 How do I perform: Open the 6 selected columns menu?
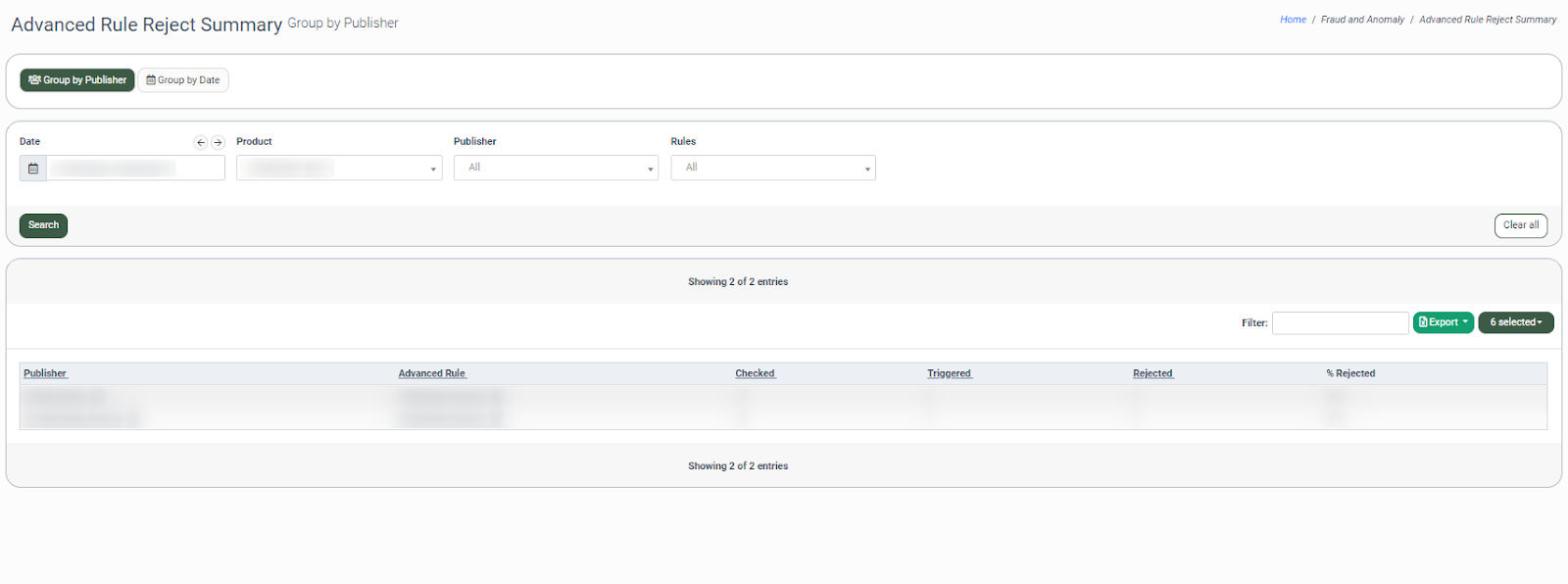click(1515, 322)
